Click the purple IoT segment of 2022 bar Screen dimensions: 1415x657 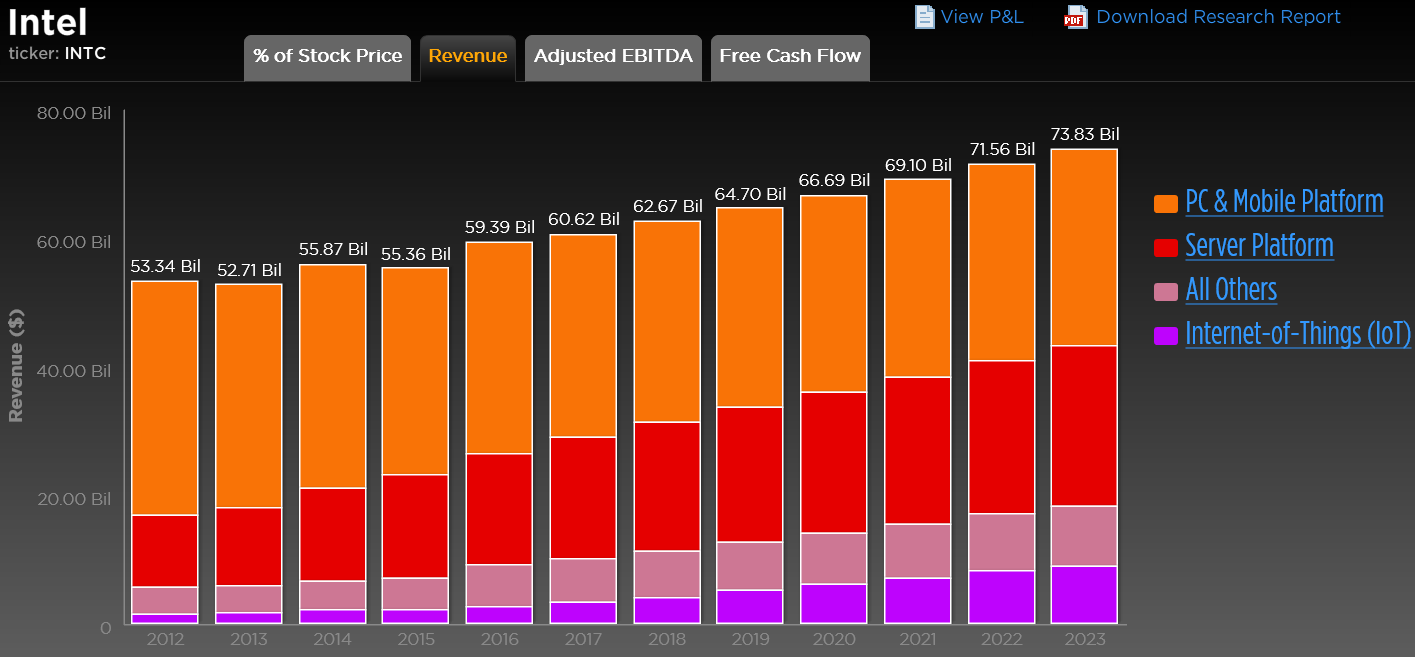tap(1000, 597)
